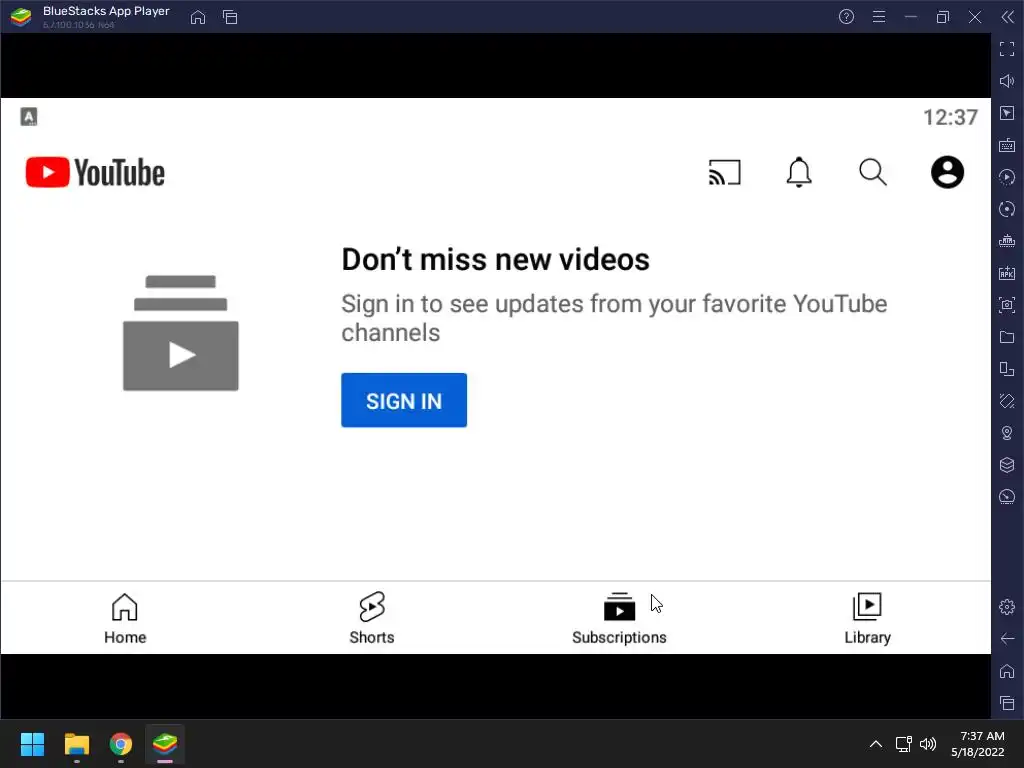Toggle BlueStacks fullscreen mode
This screenshot has height=768, width=1024.
click(x=1007, y=49)
